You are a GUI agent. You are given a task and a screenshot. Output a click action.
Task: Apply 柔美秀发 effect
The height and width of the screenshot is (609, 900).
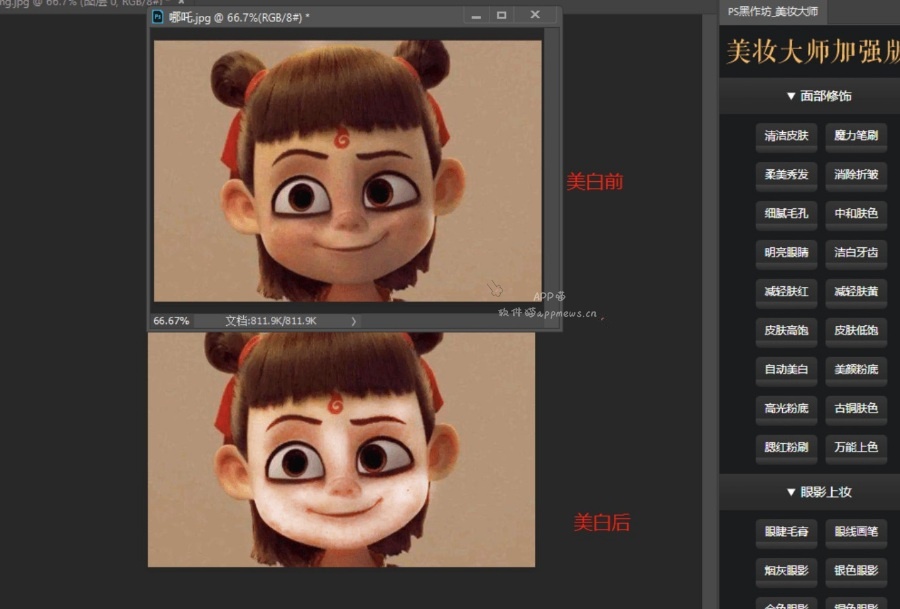pyautogui.click(x=786, y=174)
